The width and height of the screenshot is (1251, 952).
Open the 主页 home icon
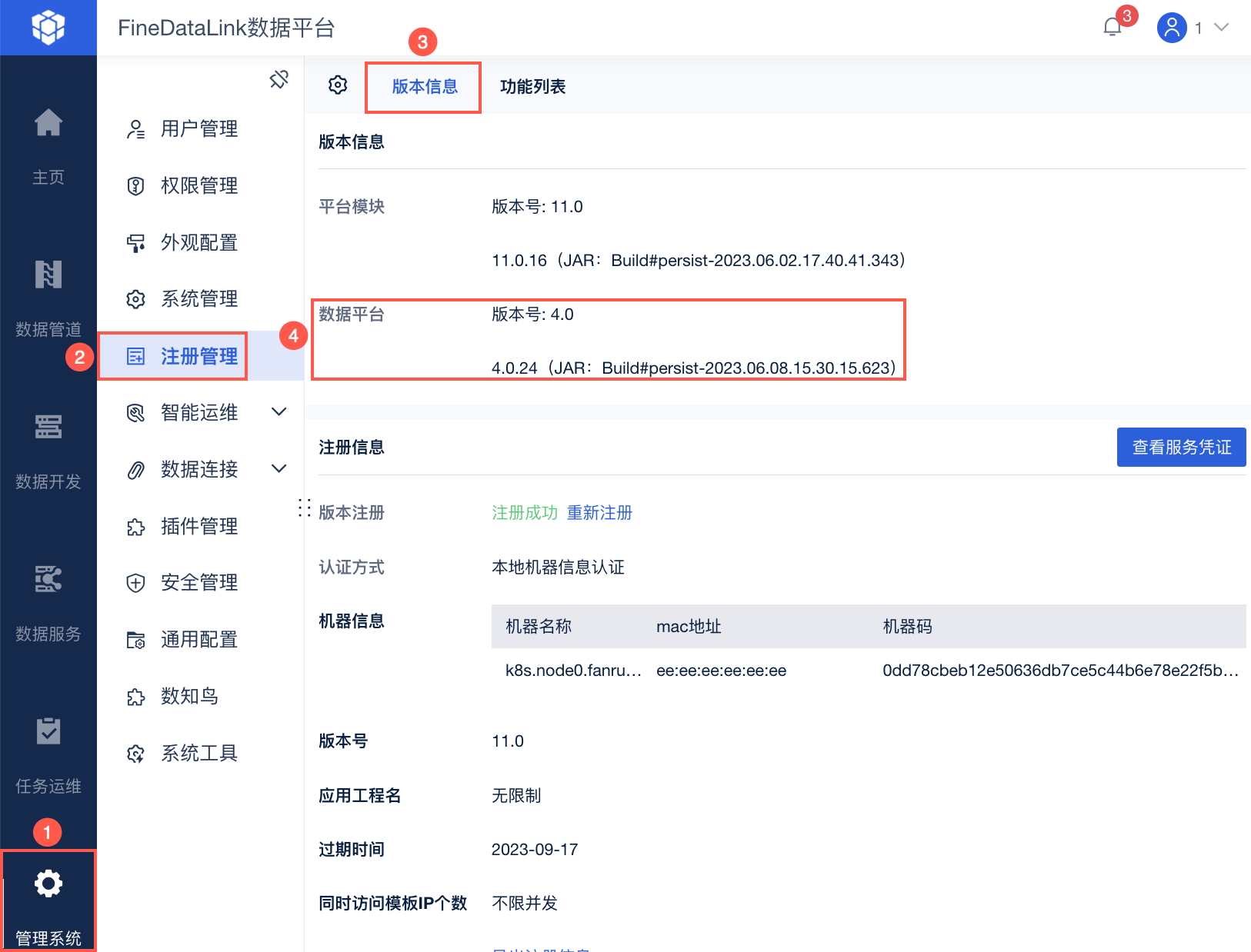coord(48,122)
